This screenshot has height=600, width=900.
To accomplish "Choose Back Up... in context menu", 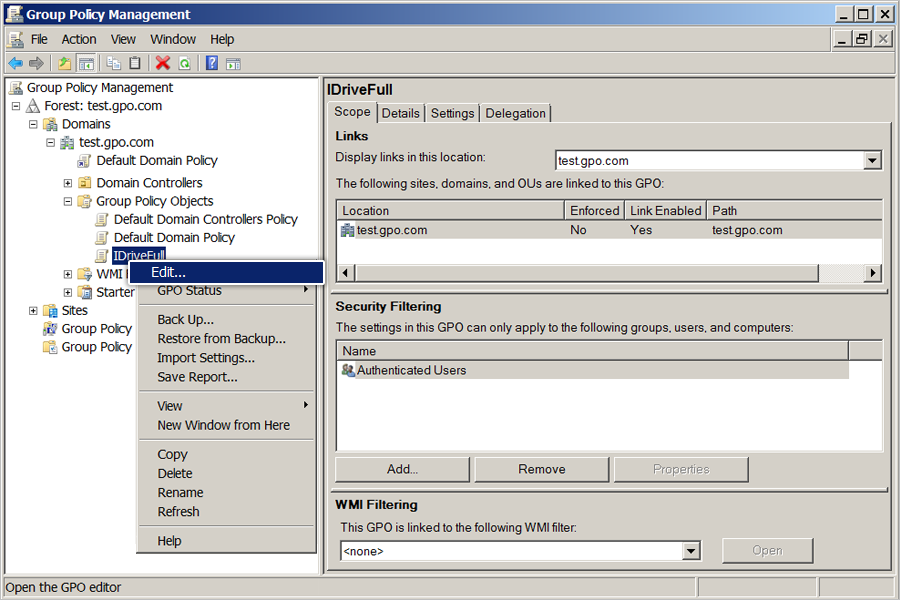I will pos(227,319).
